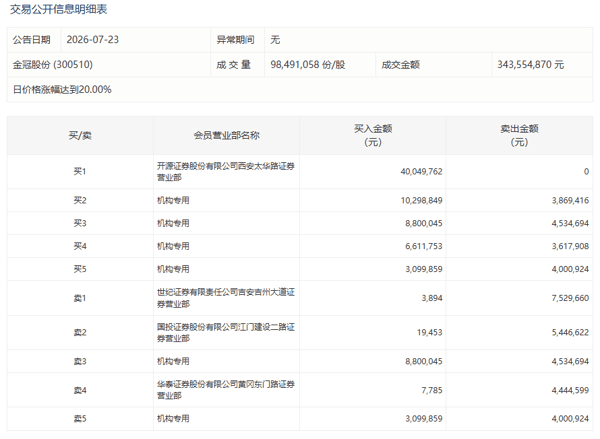This screenshot has width=600, height=439.
Task: Click the 买入金额(元) column header
Action: 373,135
